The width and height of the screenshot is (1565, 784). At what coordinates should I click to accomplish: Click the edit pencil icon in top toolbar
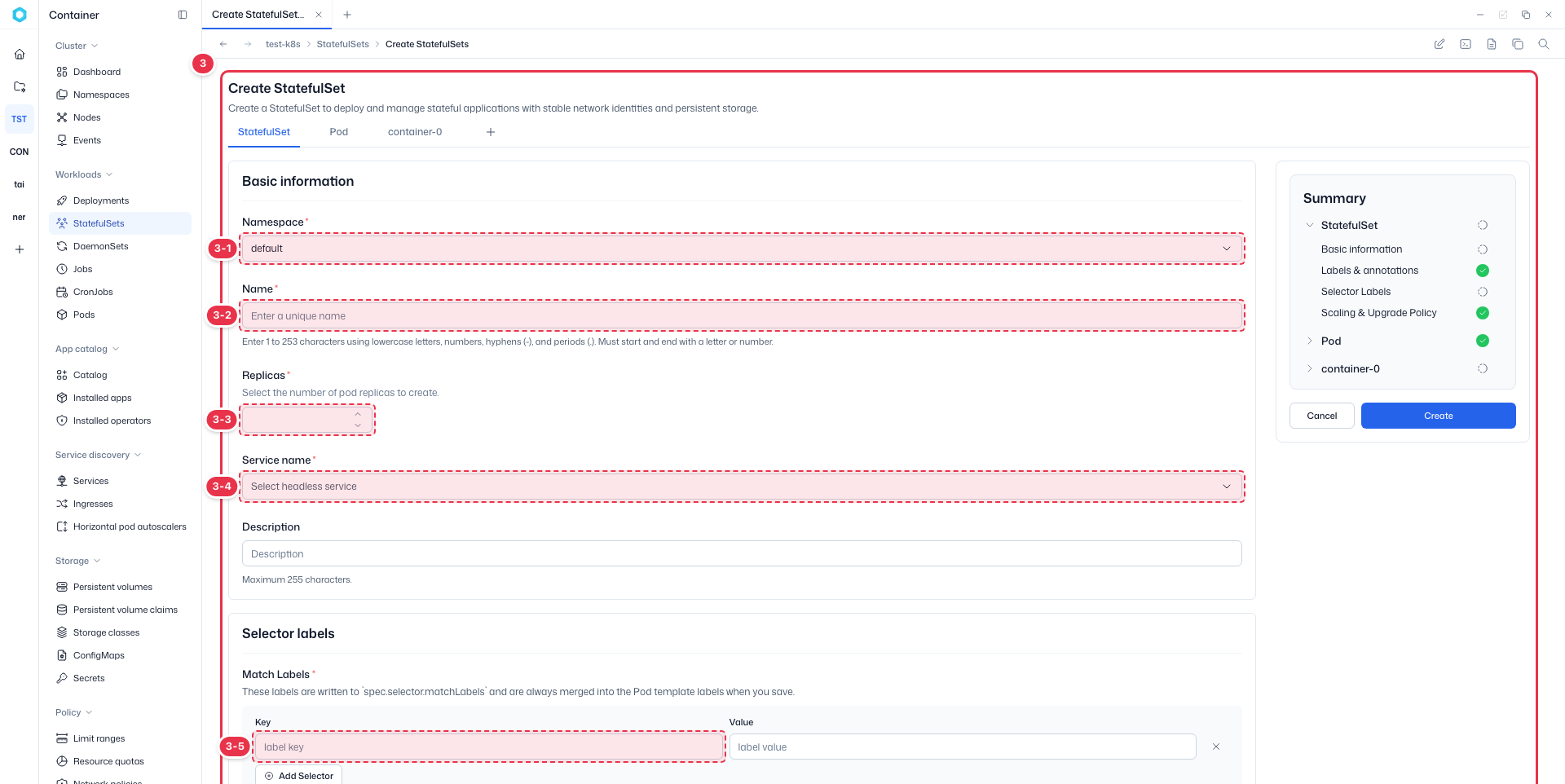click(x=1439, y=44)
